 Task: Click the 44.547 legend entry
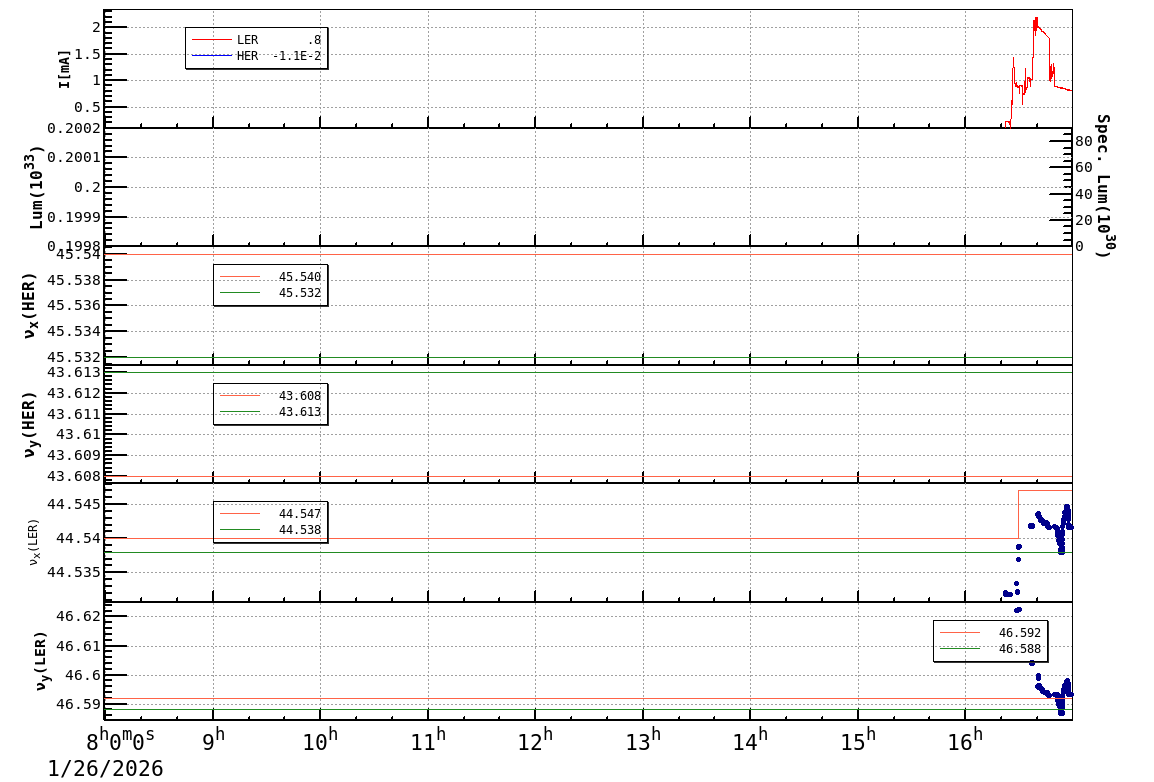[270, 514]
